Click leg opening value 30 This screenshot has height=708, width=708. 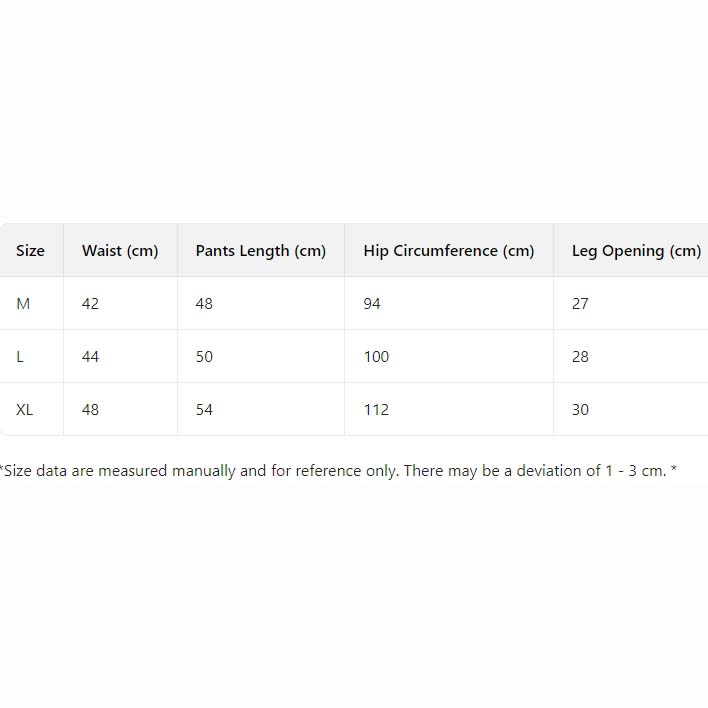(580, 410)
